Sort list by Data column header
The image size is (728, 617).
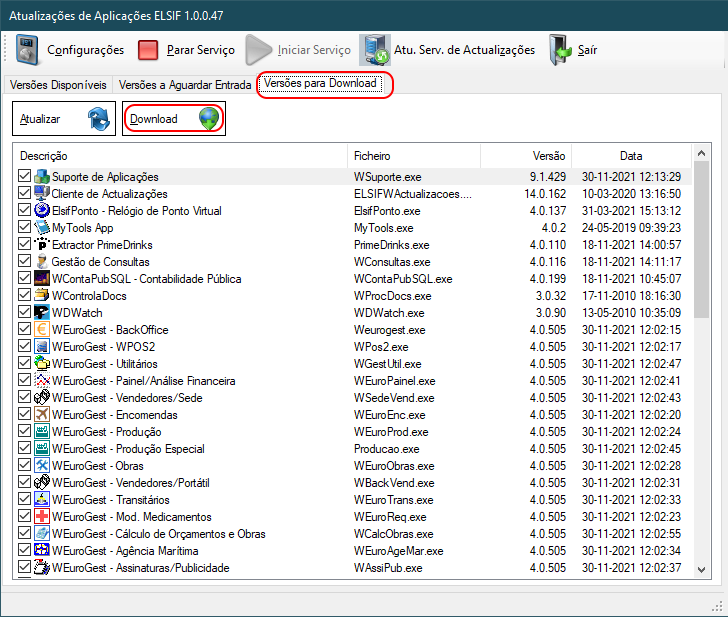tap(630, 156)
